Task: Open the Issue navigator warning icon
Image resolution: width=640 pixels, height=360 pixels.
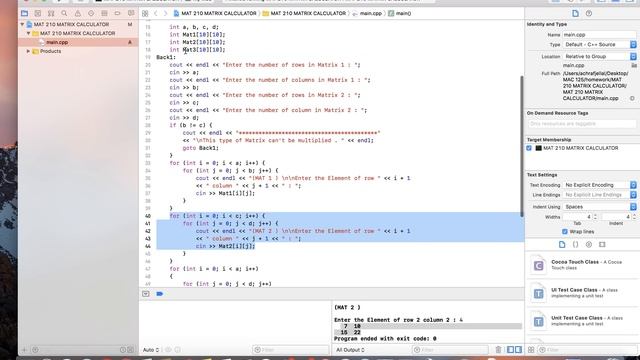Action: click(78, 13)
